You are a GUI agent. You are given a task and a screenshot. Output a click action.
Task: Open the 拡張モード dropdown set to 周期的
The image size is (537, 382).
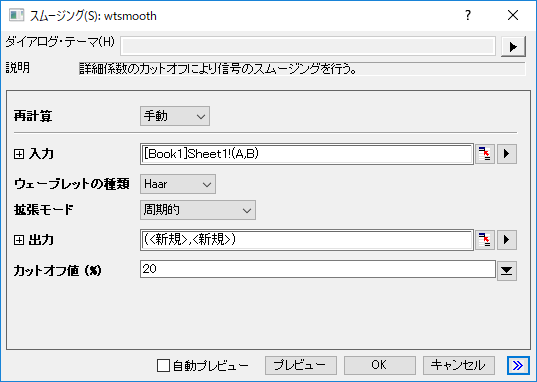point(198,210)
